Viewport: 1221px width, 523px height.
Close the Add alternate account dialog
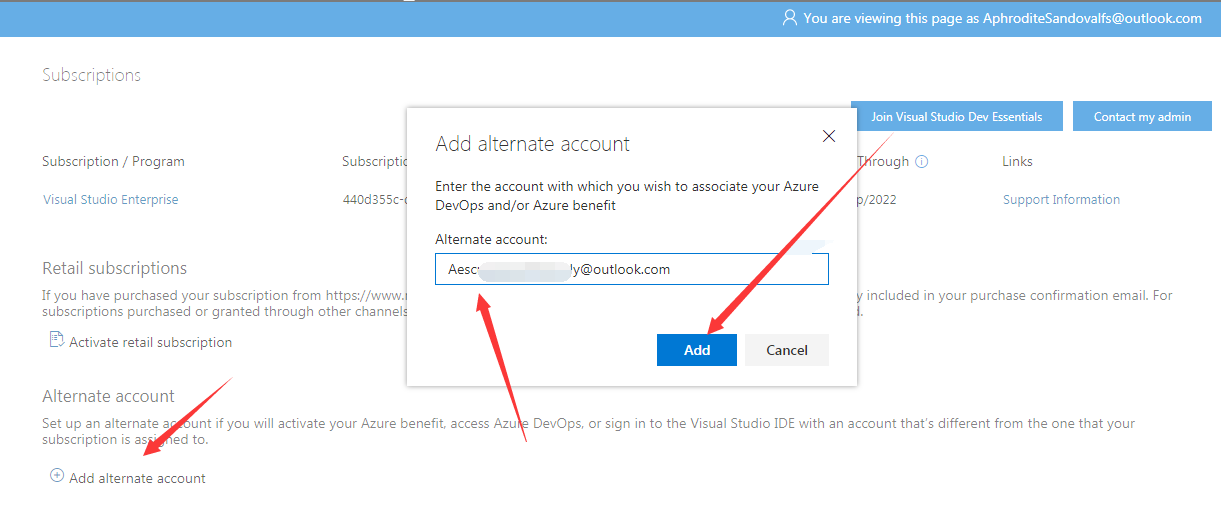(x=828, y=136)
